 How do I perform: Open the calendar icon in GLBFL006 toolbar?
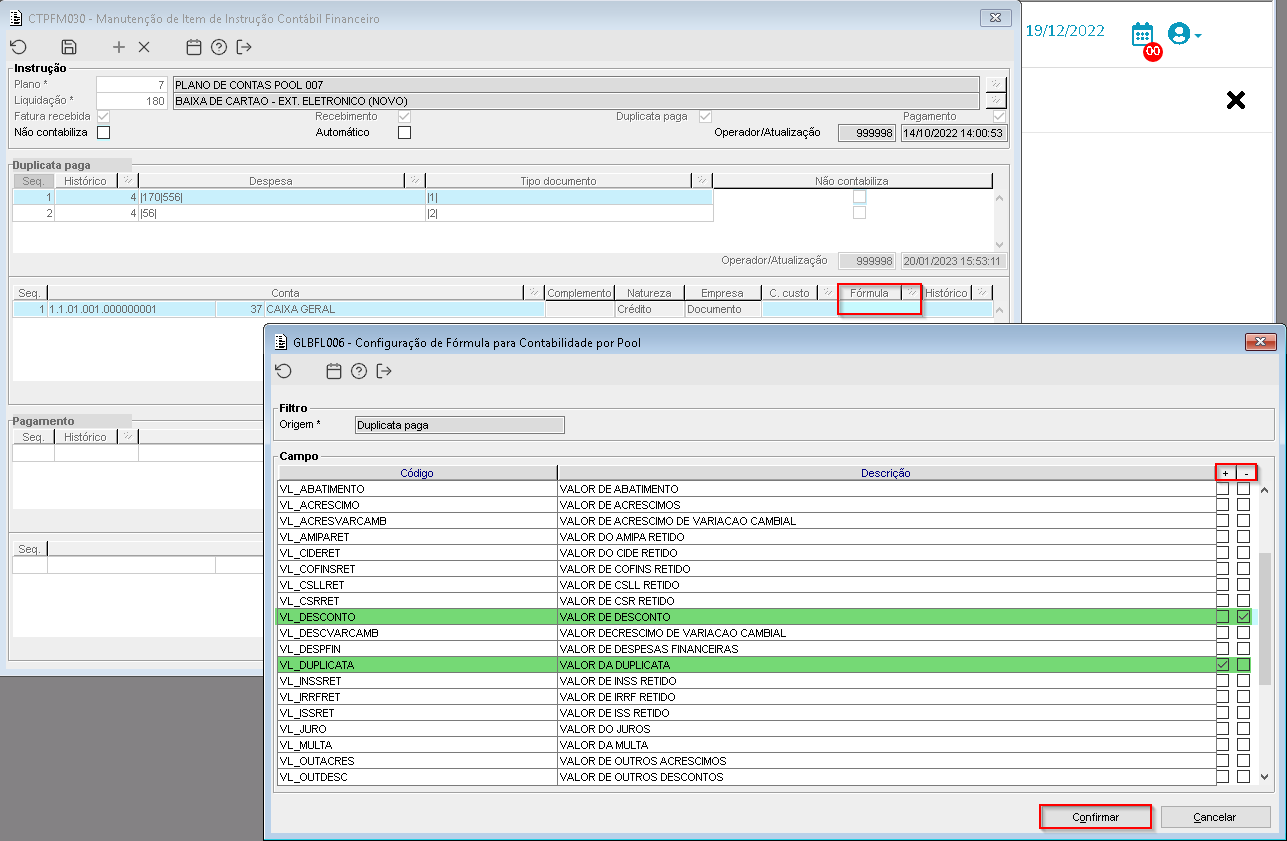[334, 371]
